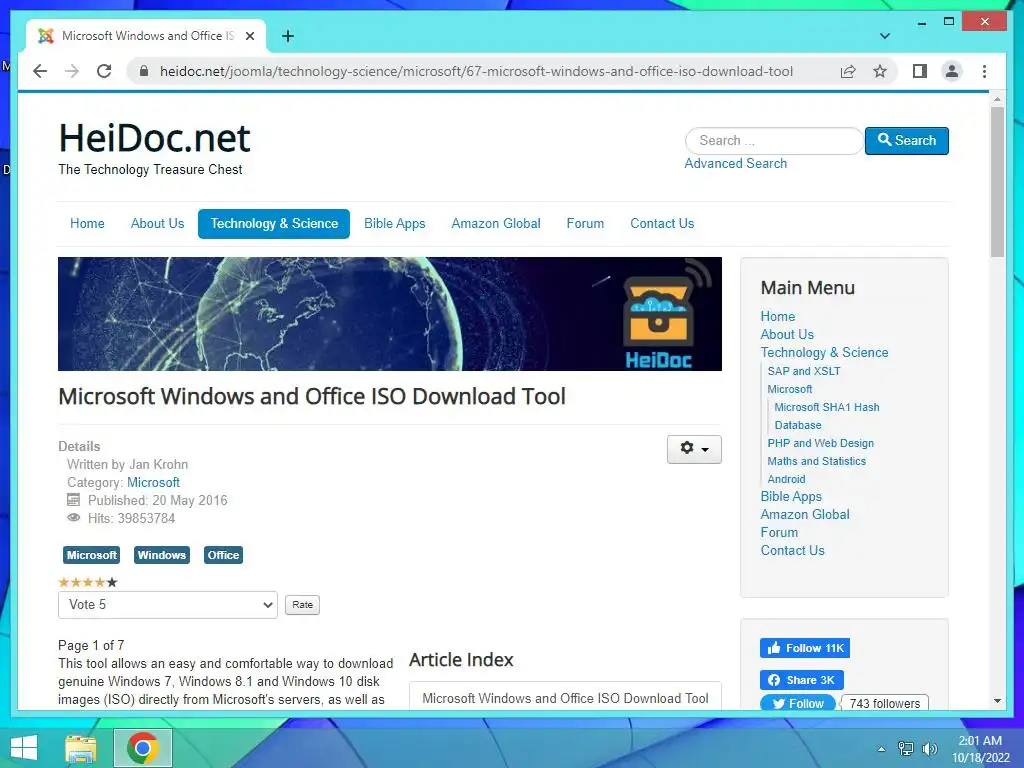Screen dimensions: 1024x768
Task: Close the Microsoft Windows and Office tab
Action: 249,36
